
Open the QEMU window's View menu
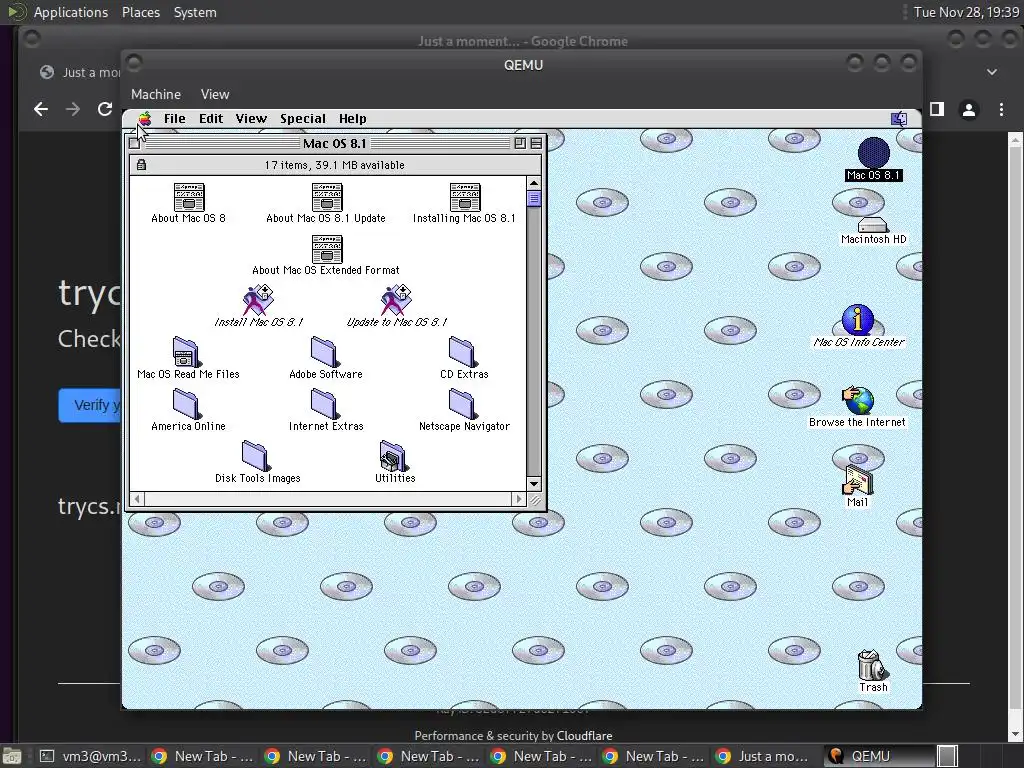coord(215,94)
